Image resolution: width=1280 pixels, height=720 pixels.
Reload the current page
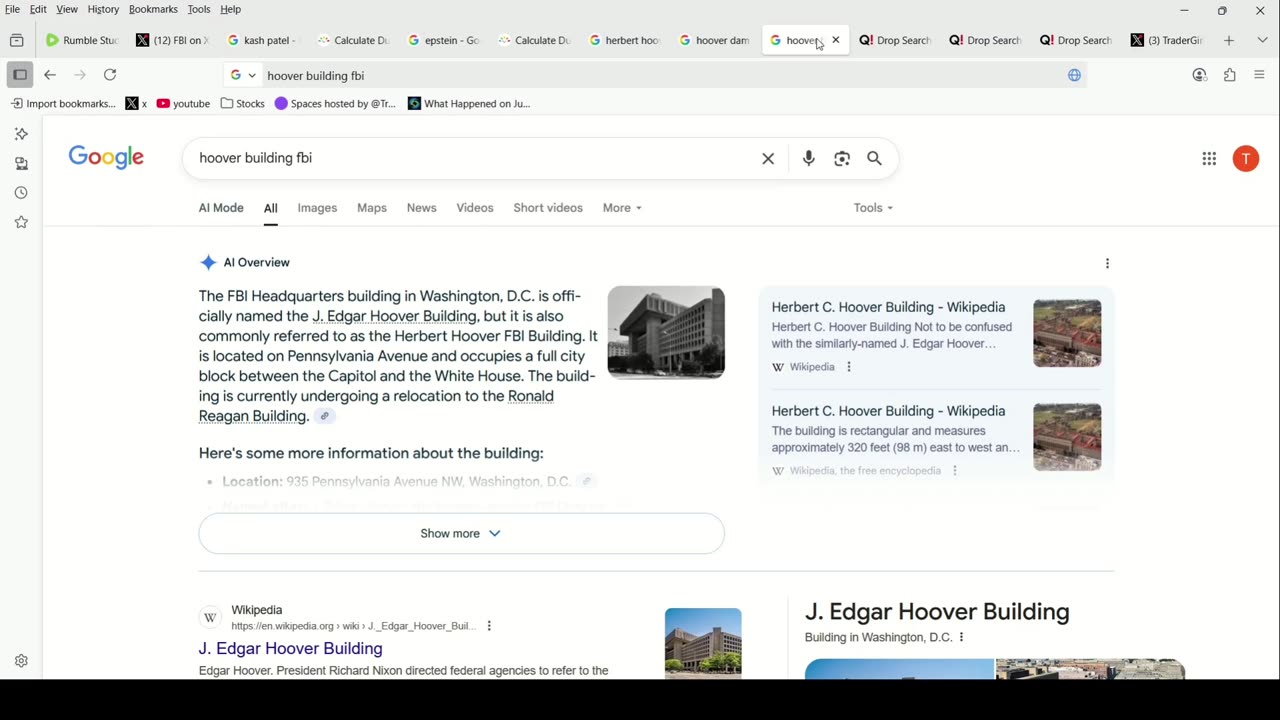pos(110,75)
